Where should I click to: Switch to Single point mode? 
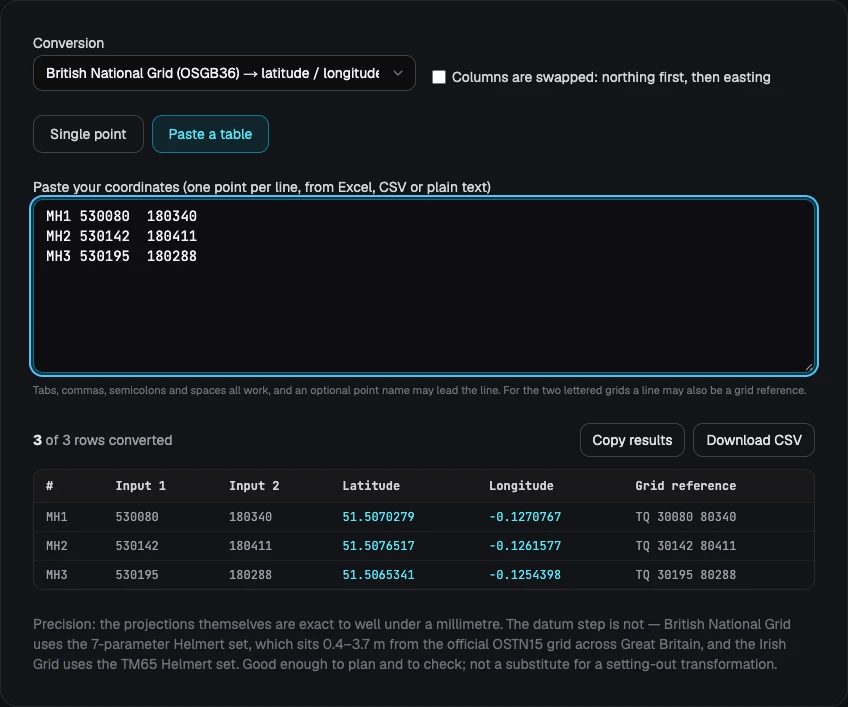[x=88, y=134]
